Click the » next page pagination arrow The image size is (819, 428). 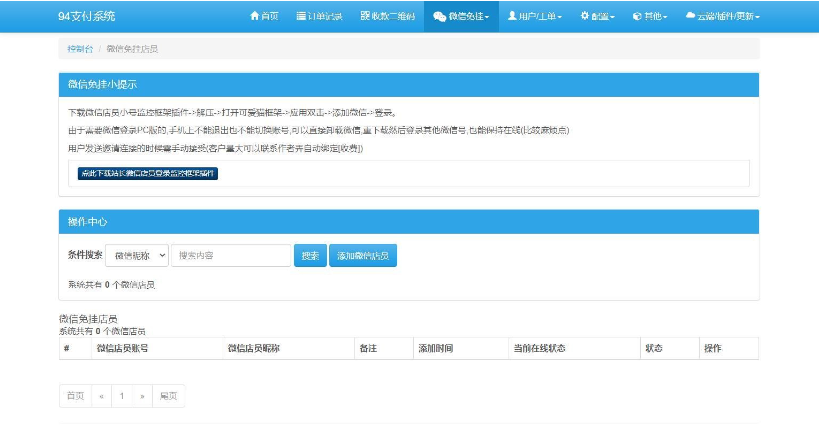(142, 396)
